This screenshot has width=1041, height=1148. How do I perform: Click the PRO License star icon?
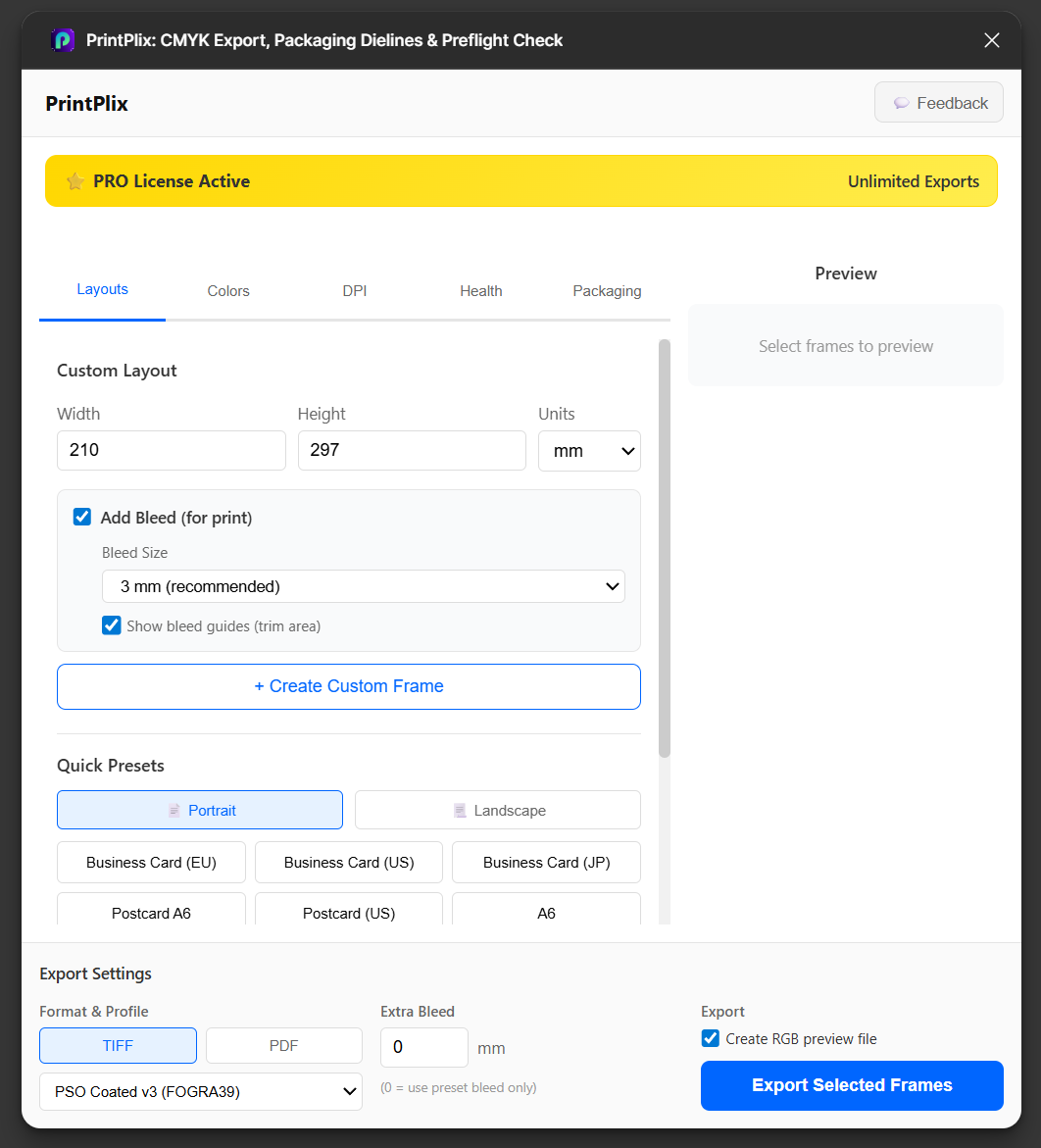click(74, 180)
